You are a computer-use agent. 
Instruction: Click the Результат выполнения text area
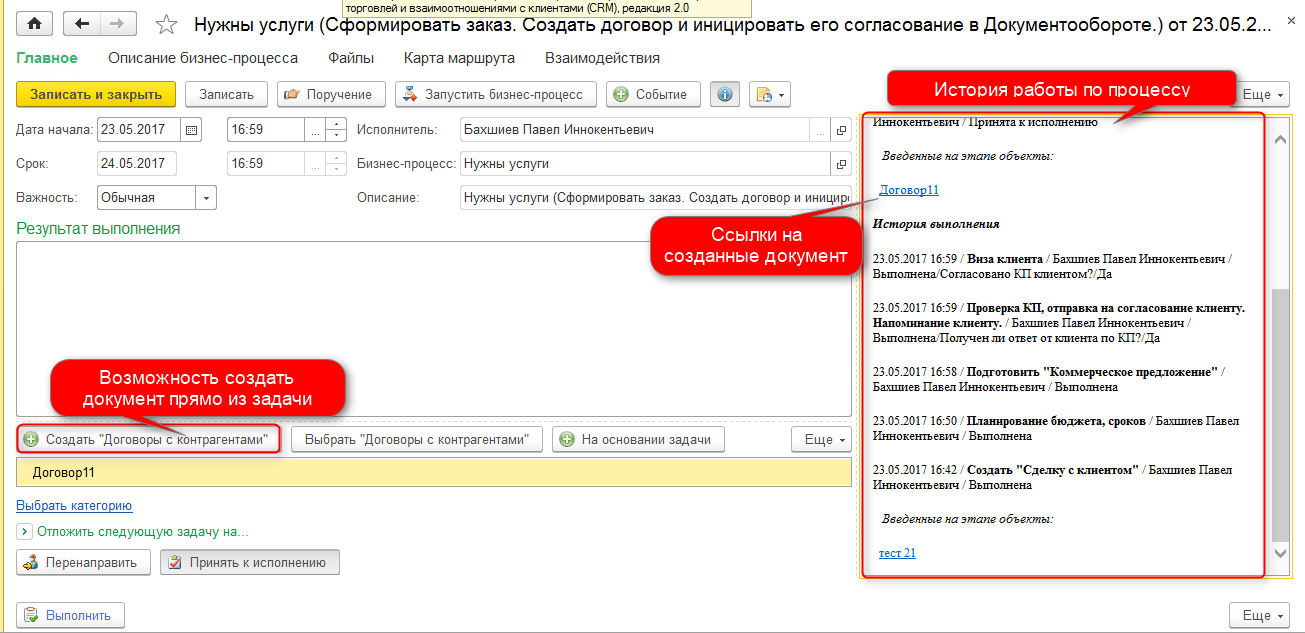(x=433, y=328)
